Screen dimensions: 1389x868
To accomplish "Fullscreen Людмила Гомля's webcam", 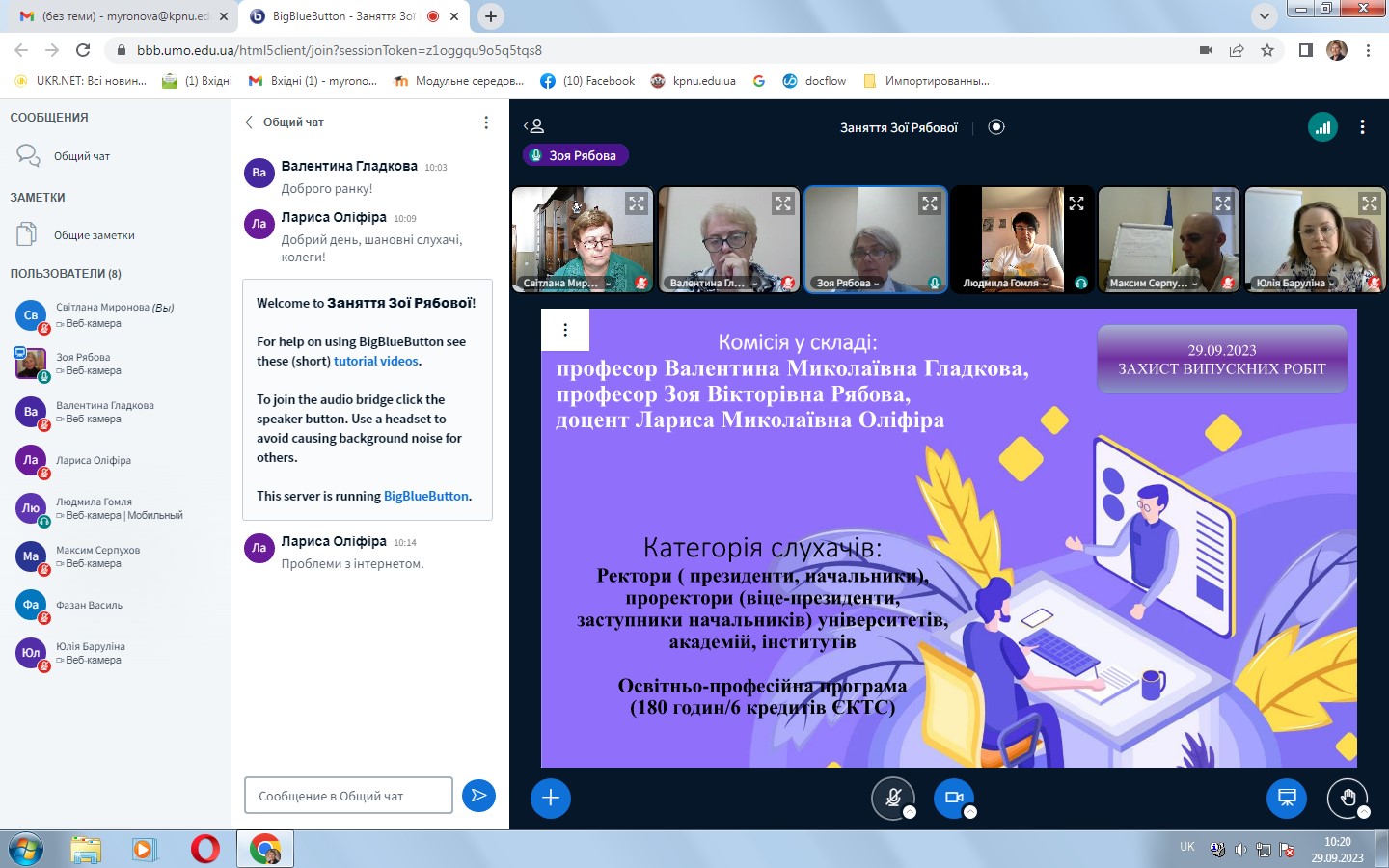I will tap(1076, 203).
